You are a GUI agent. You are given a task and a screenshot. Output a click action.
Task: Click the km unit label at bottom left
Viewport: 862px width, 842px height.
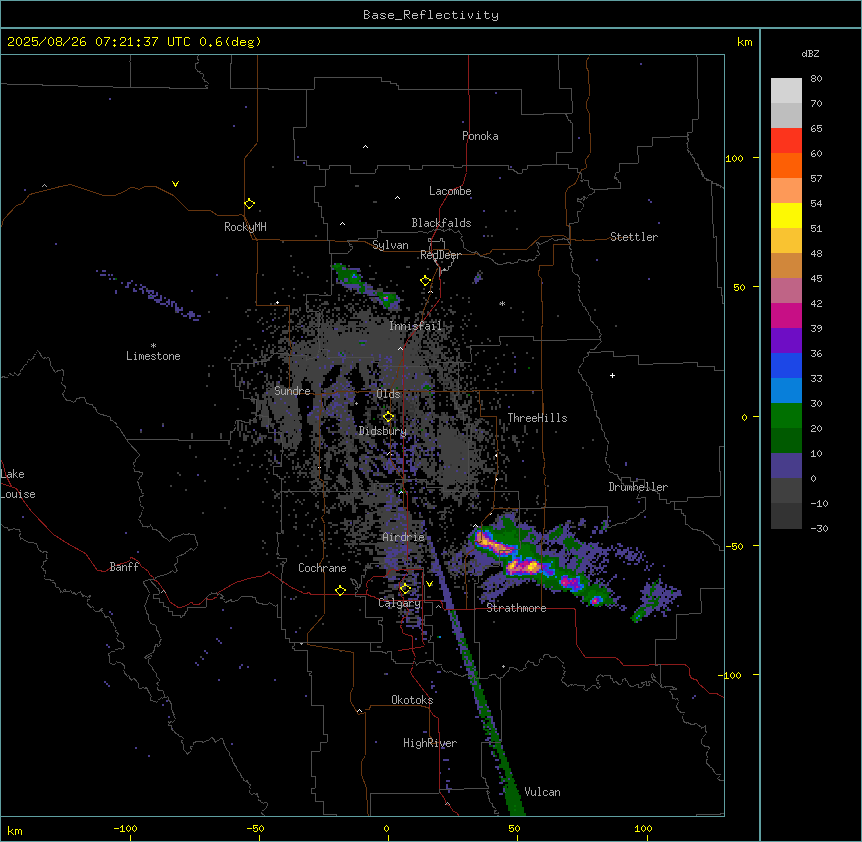[x=14, y=830]
